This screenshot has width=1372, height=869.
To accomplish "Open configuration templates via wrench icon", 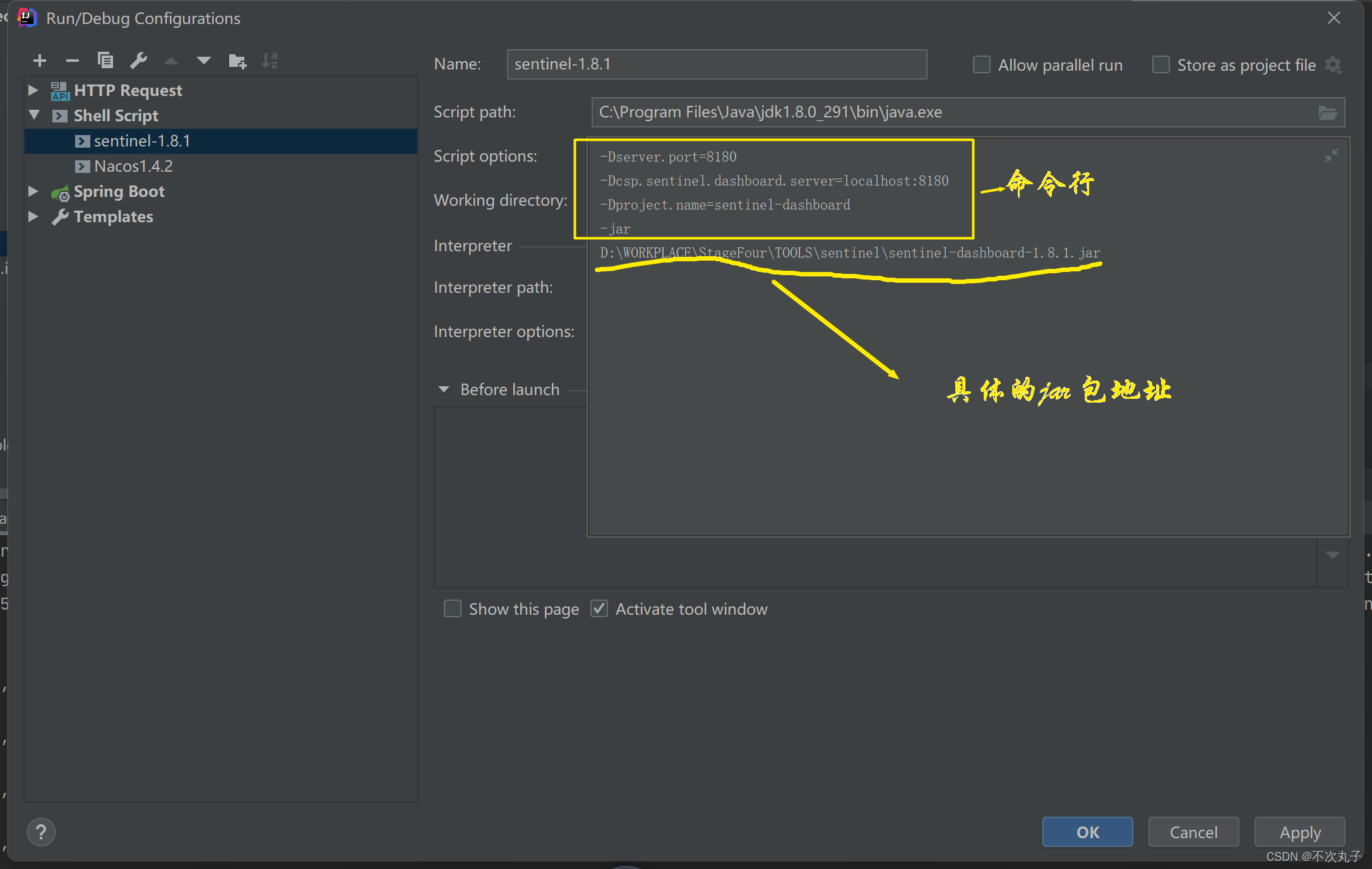I will pyautogui.click(x=138, y=61).
